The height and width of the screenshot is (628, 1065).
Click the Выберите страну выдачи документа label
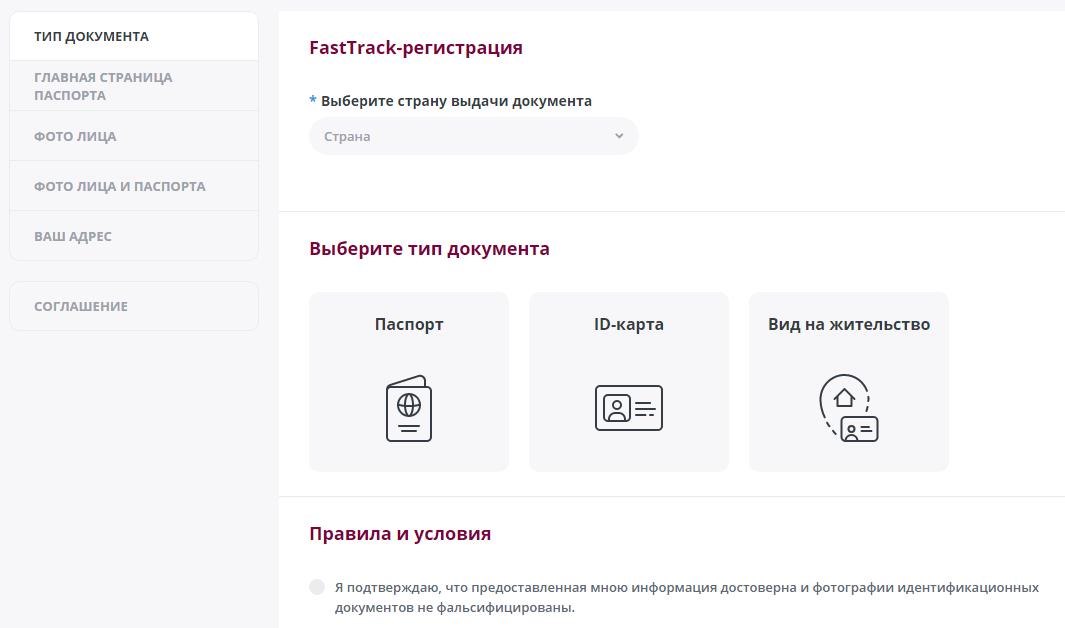456,101
